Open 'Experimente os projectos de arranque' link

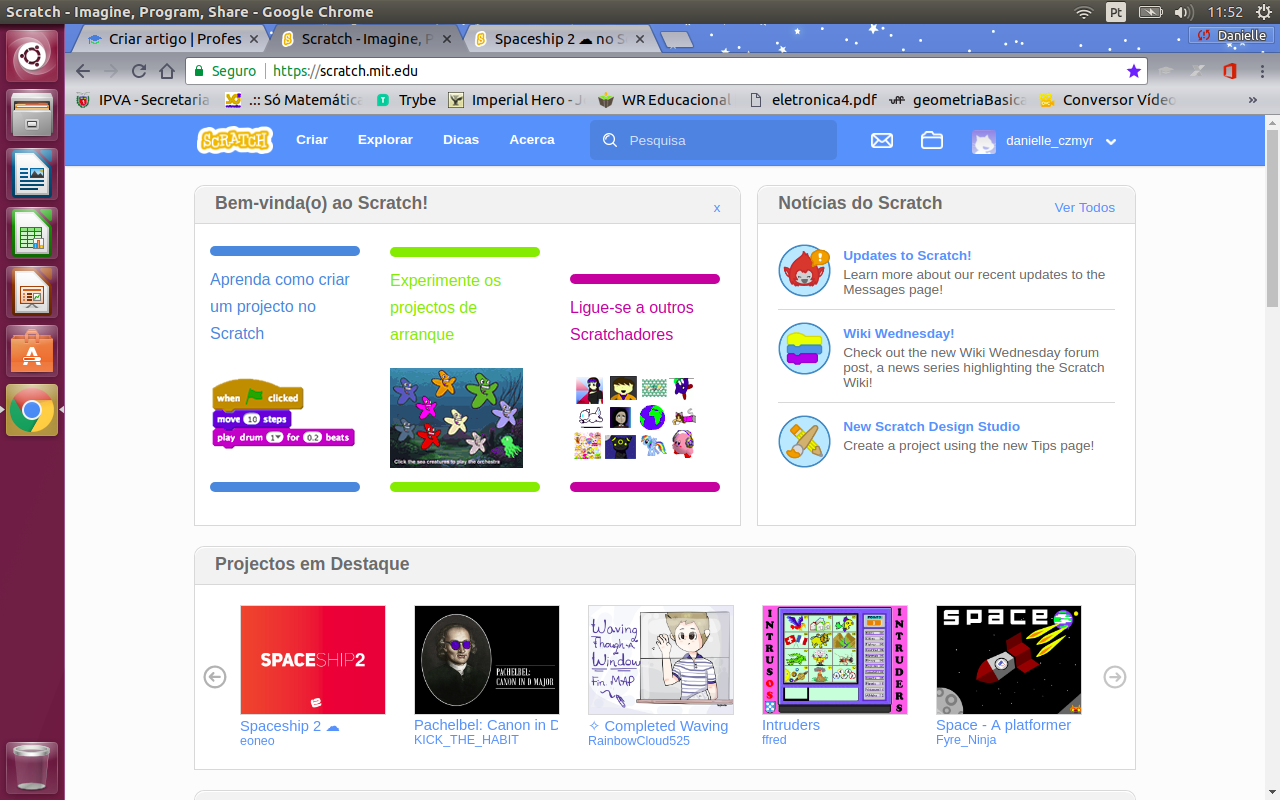click(446, 307)
